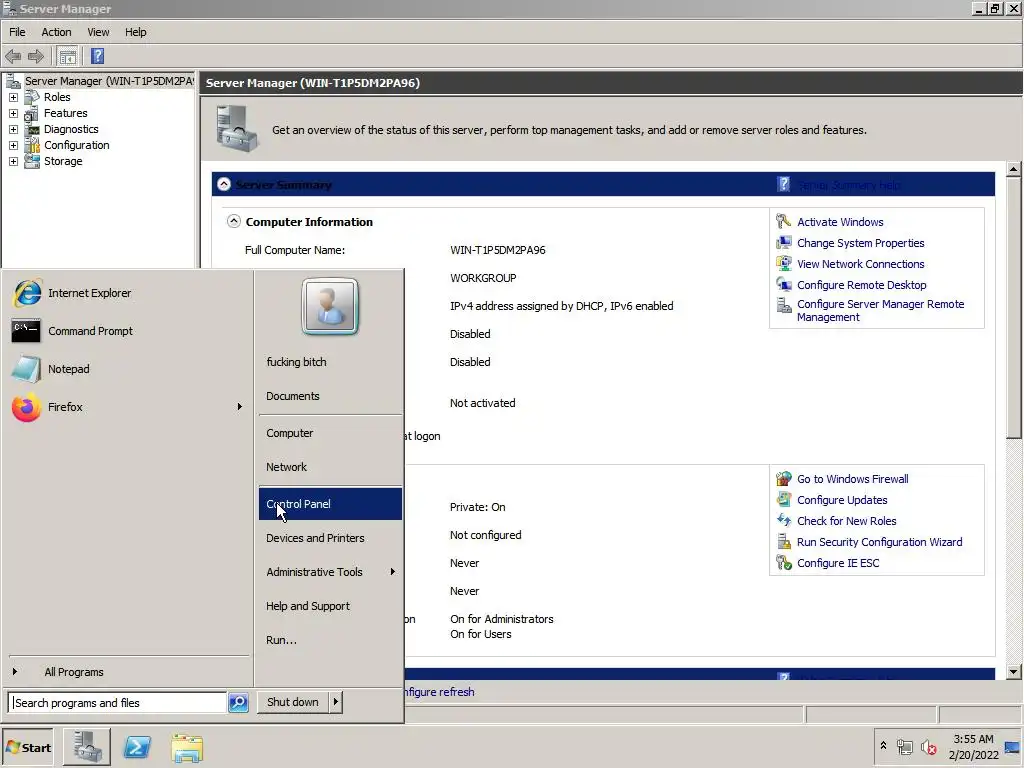
Task: Click the scroll up arrow of main pane
Action: (1013, 169)
